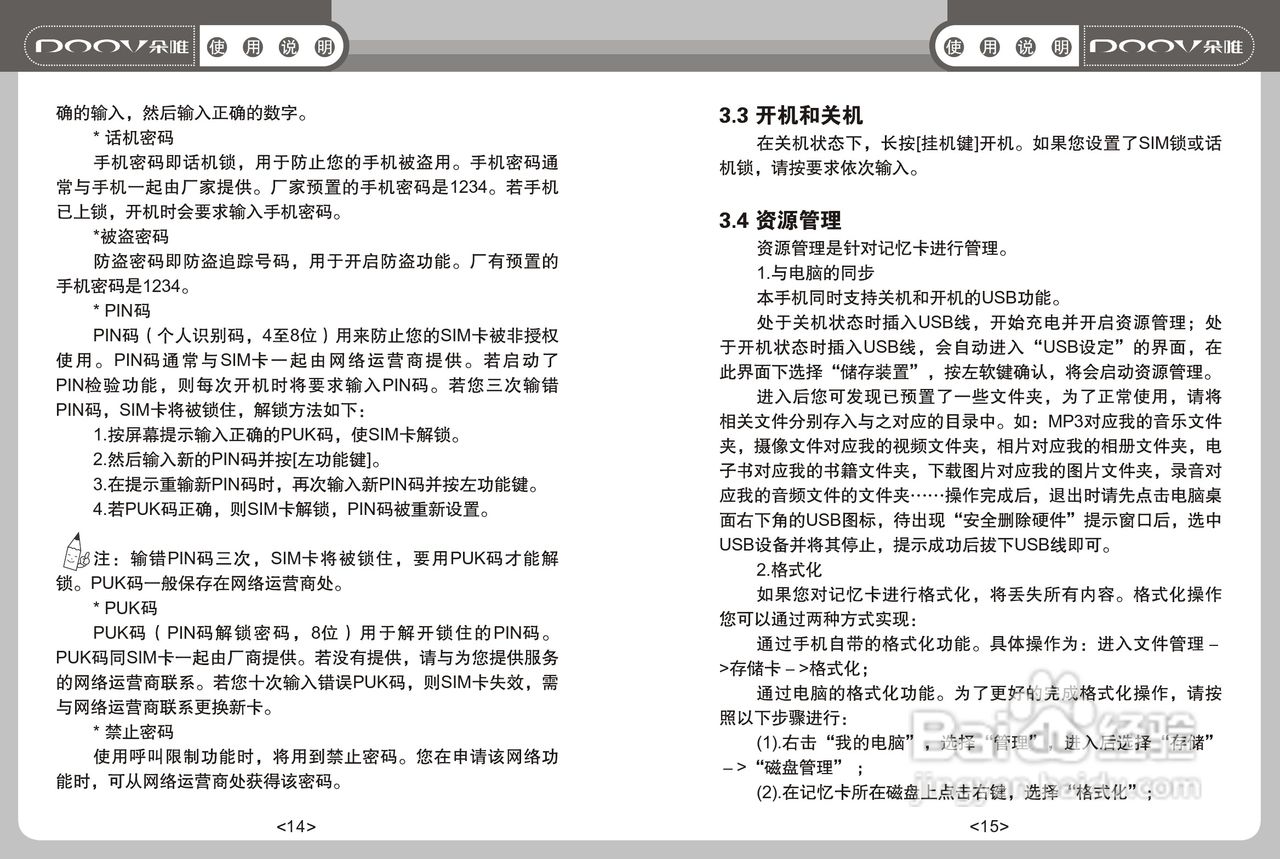The image size is (1280, 859).
Task: Click the subheading * PIN码
Action: click(122, 311)
